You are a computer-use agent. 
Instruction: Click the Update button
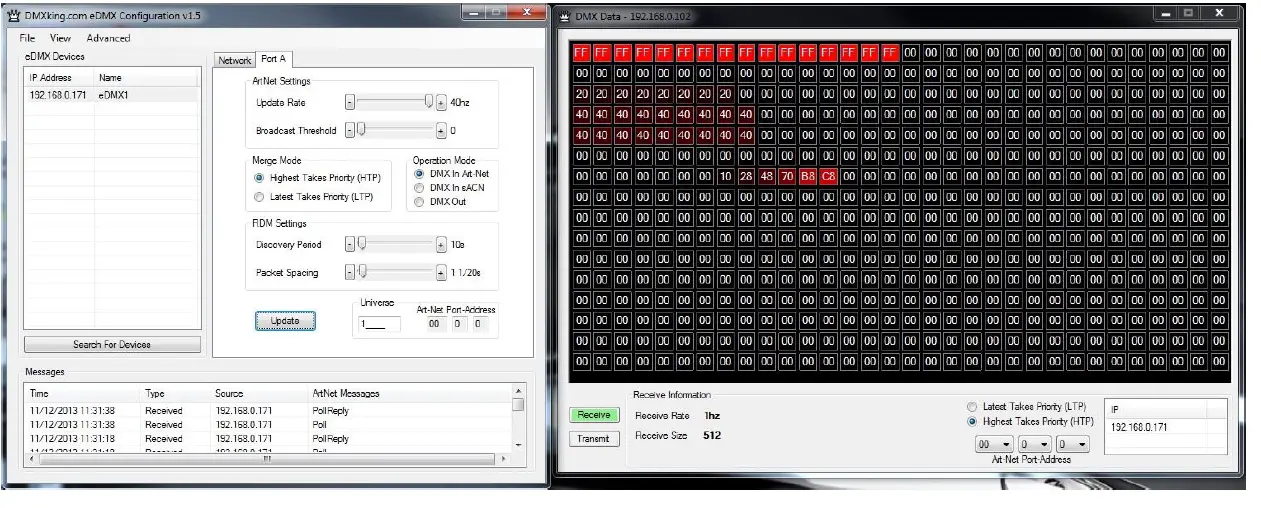point(285,321)
